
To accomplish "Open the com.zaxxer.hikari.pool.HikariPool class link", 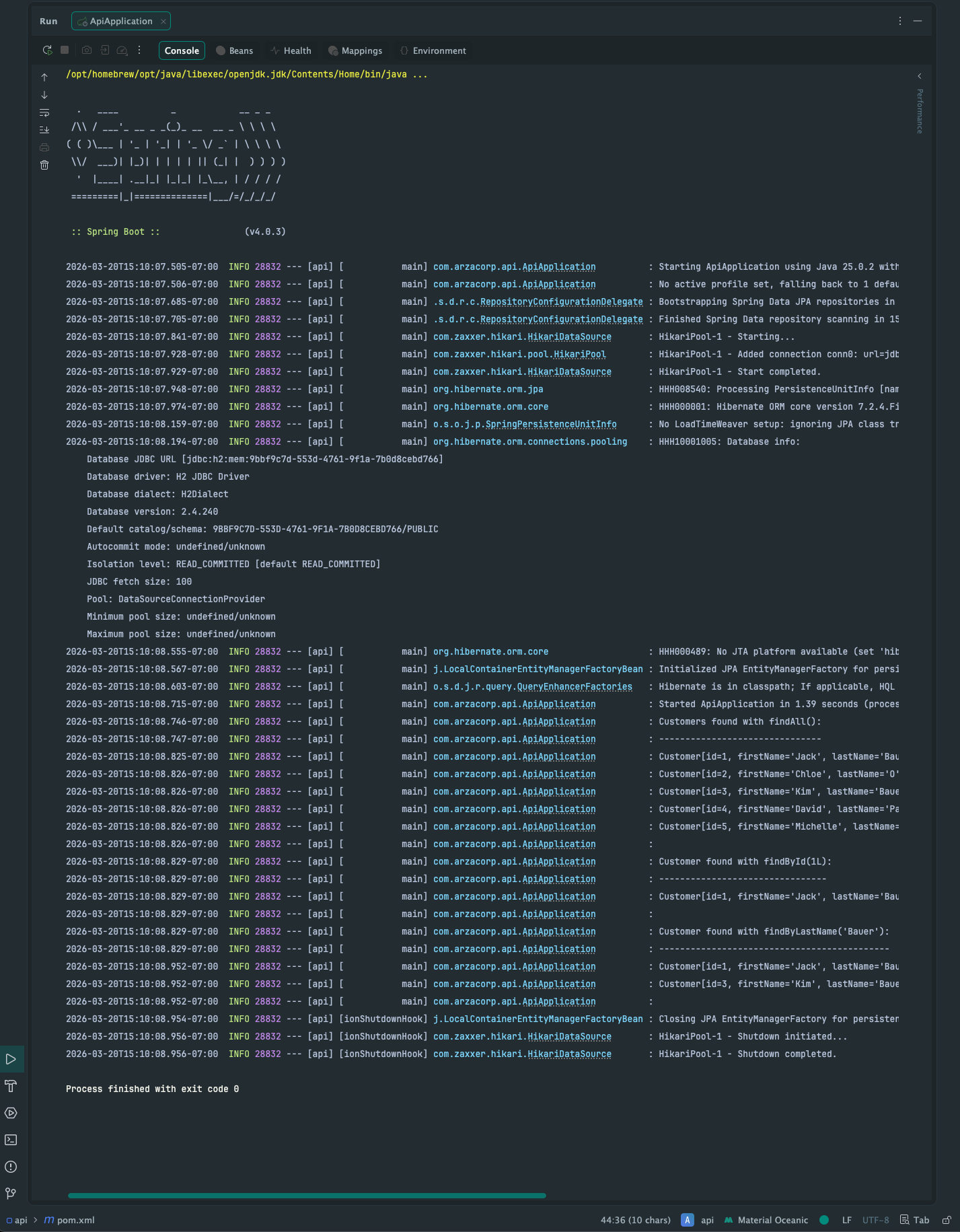I will click(519, 354).
